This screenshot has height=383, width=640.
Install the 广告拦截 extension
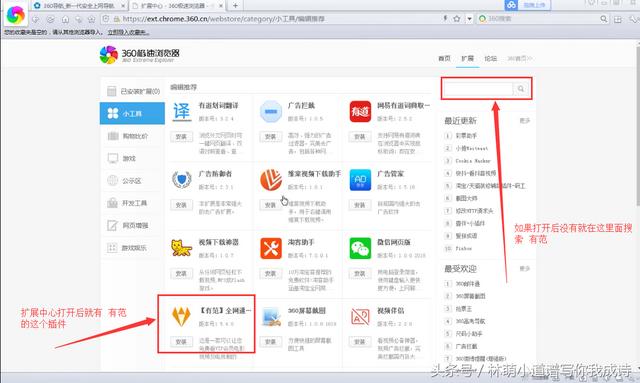[270, 136]
